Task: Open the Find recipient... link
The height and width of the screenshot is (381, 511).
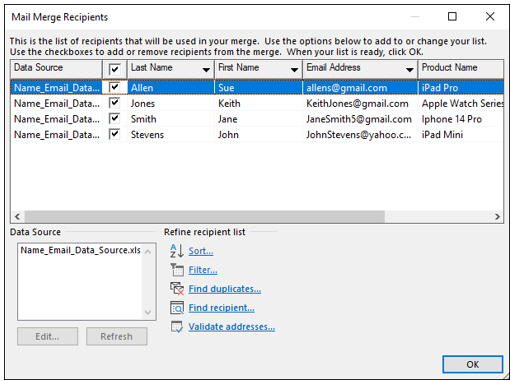Action: click(221, 308)
